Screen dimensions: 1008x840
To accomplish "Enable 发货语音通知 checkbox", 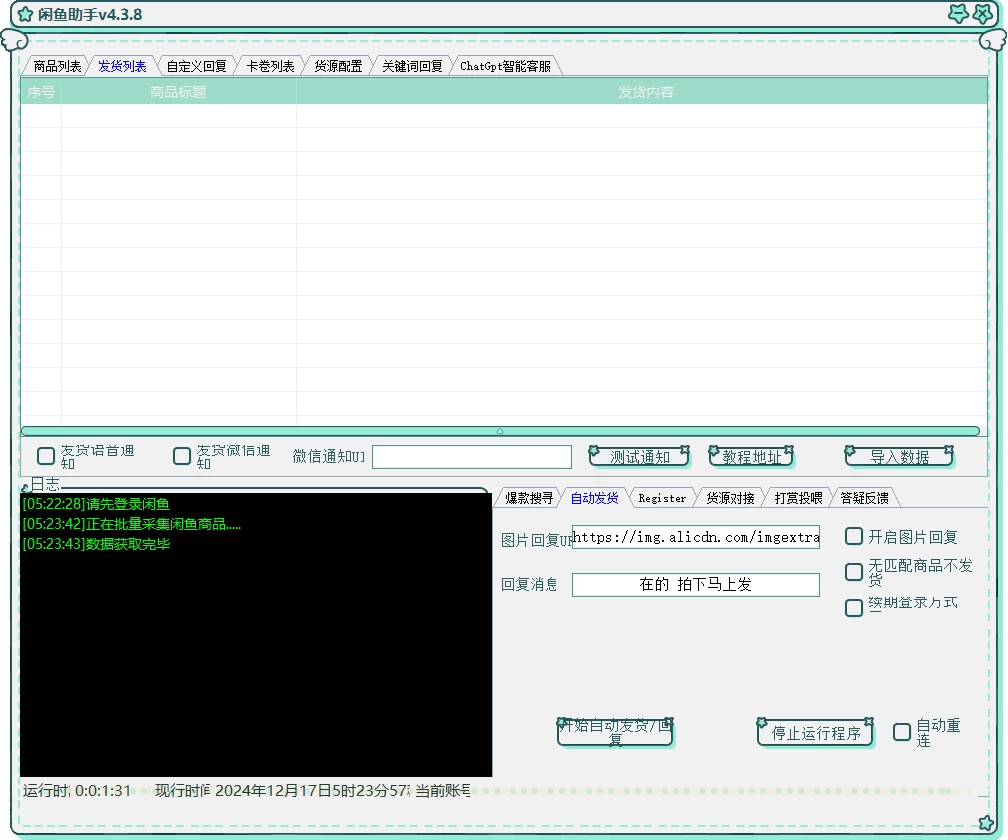I will [44, 455].
